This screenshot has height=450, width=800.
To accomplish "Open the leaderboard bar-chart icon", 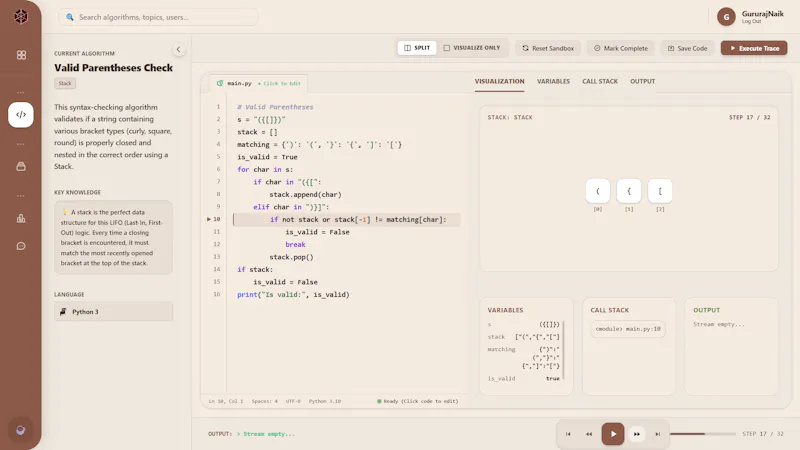I will click(x=21, y=218).
